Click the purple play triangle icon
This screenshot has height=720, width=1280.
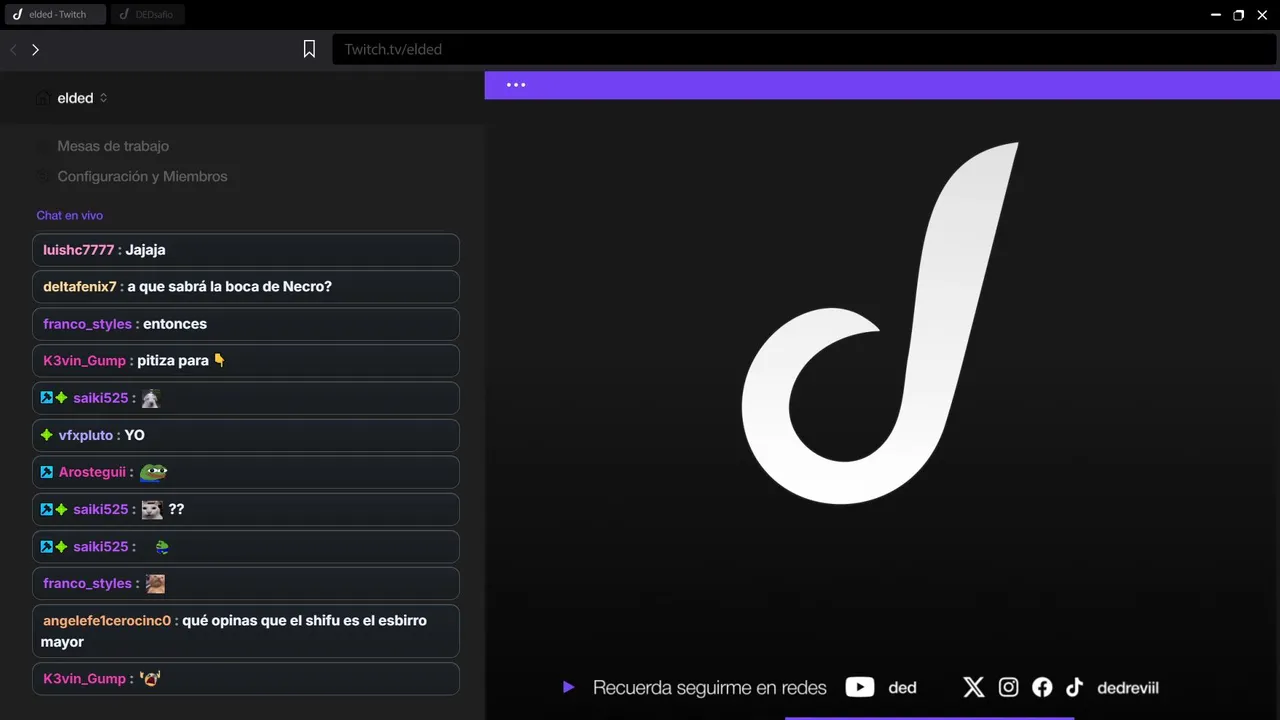(568, 687)
